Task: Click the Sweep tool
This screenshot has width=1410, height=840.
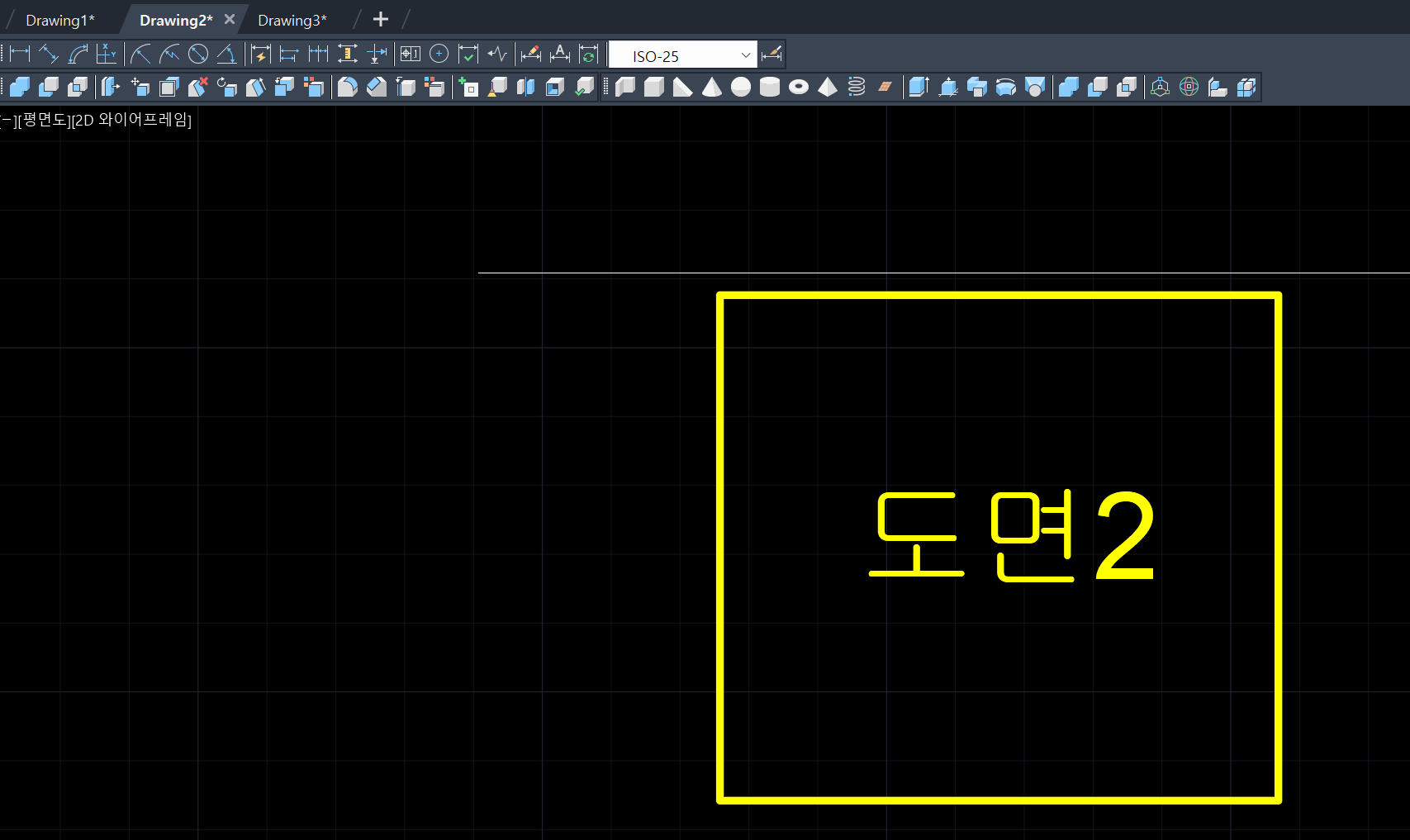Action: coord(977,87)
